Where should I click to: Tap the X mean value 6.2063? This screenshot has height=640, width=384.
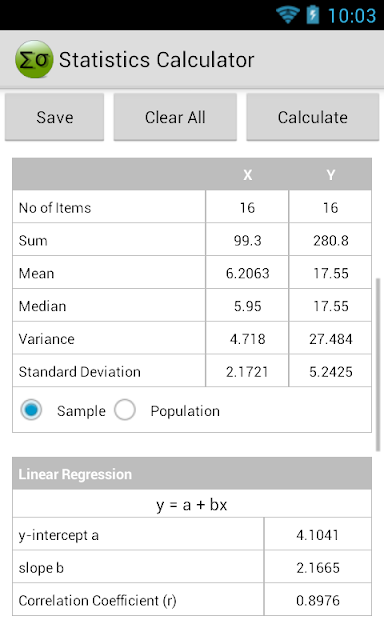[247, 273]
